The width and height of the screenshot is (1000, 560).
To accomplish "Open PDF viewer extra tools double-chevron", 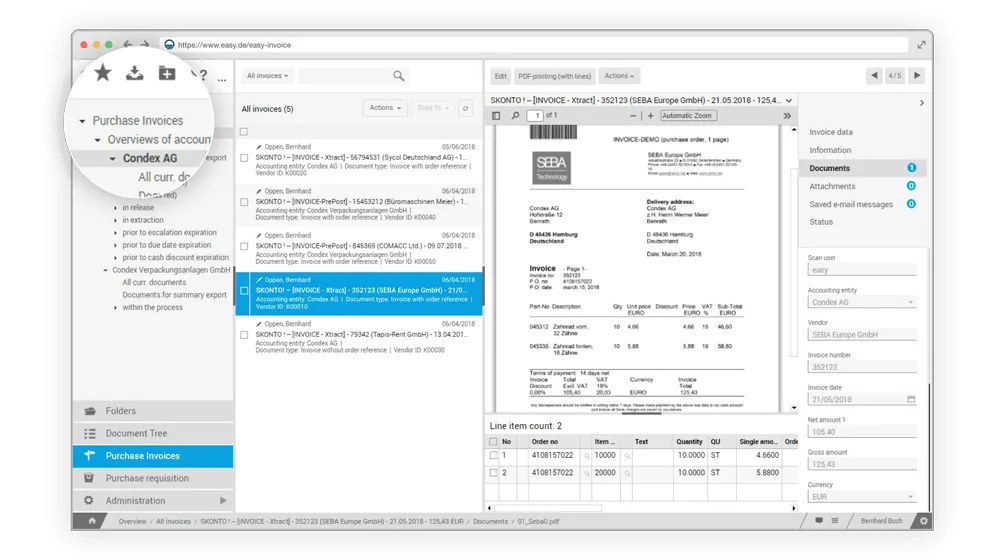I will (x=787, y=116).
